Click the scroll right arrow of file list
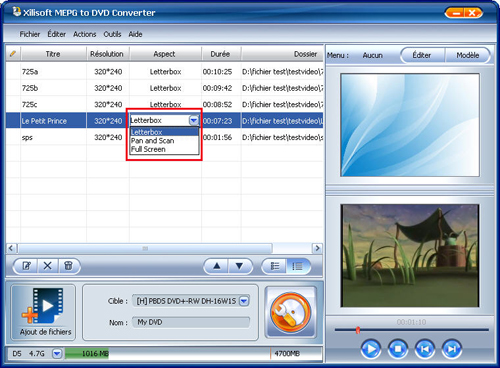The height and width of the screenshot is (368, 500). coord(317,248)
